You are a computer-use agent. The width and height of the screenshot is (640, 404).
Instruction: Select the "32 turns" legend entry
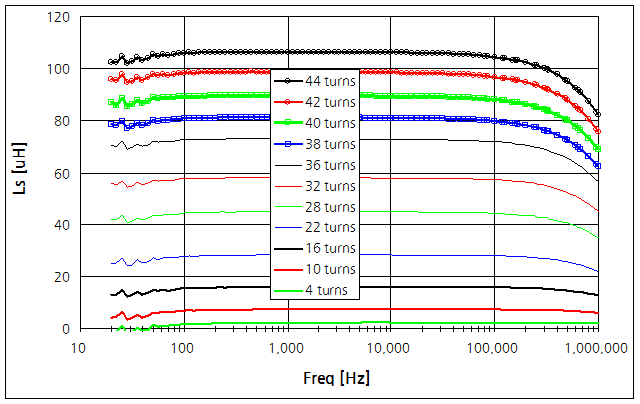[331, 186]
